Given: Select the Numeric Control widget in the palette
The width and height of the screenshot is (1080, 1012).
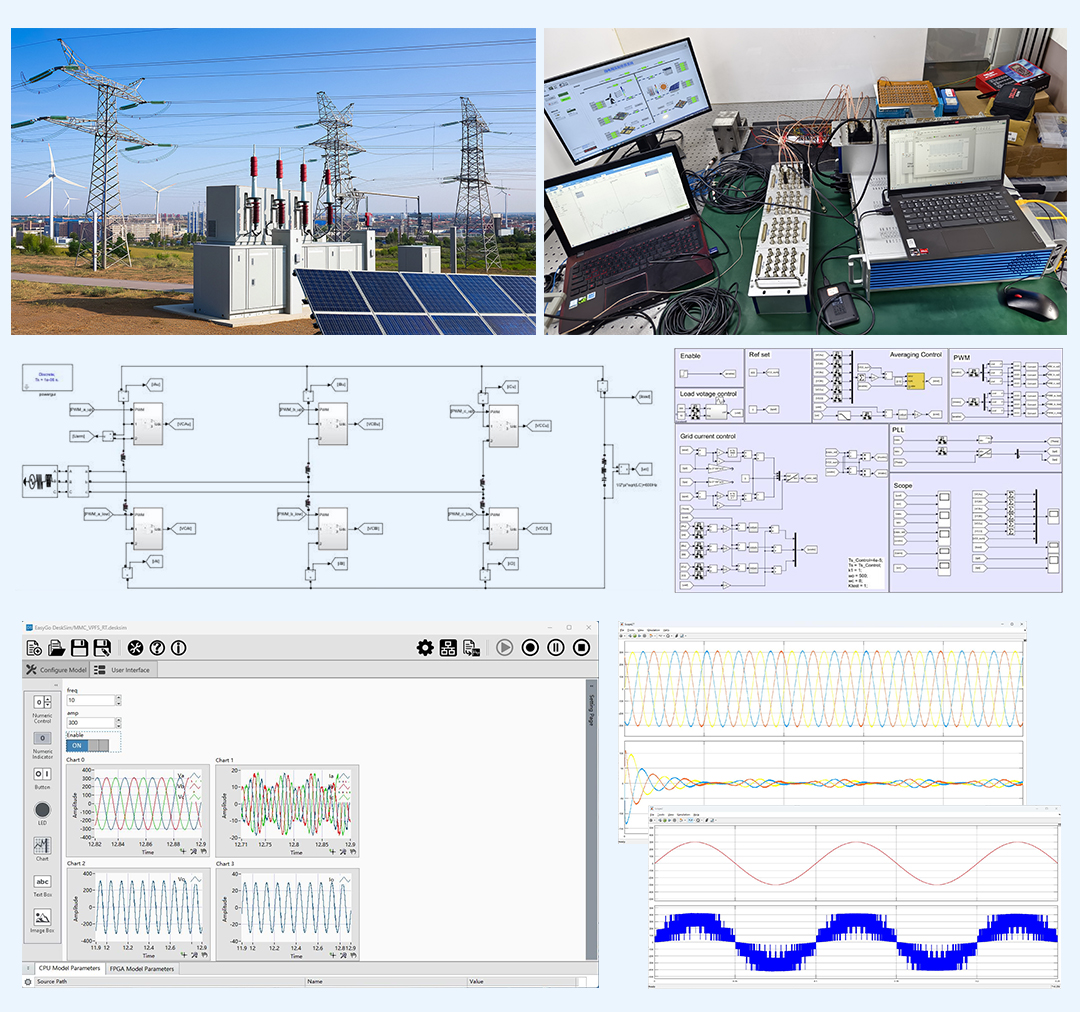Looking at the screenshot, I should pyautogui.click(x=42, y=708).
